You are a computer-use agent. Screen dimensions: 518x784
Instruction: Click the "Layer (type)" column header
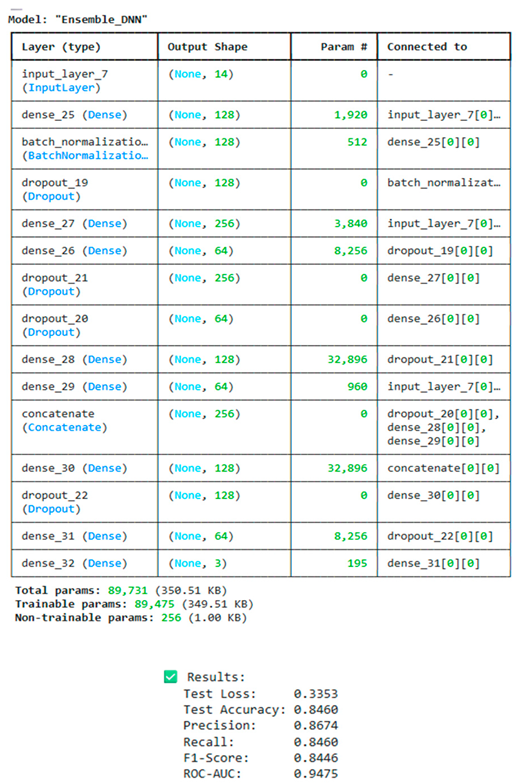(61, 47)
